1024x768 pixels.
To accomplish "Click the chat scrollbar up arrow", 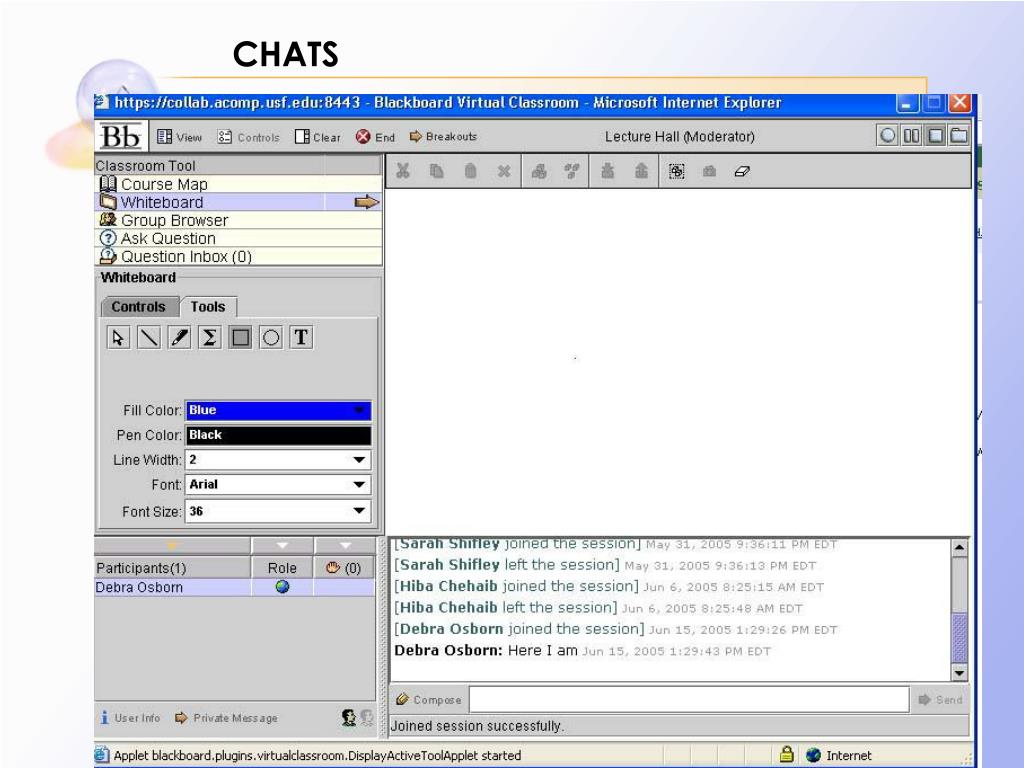I will [959, 547].
